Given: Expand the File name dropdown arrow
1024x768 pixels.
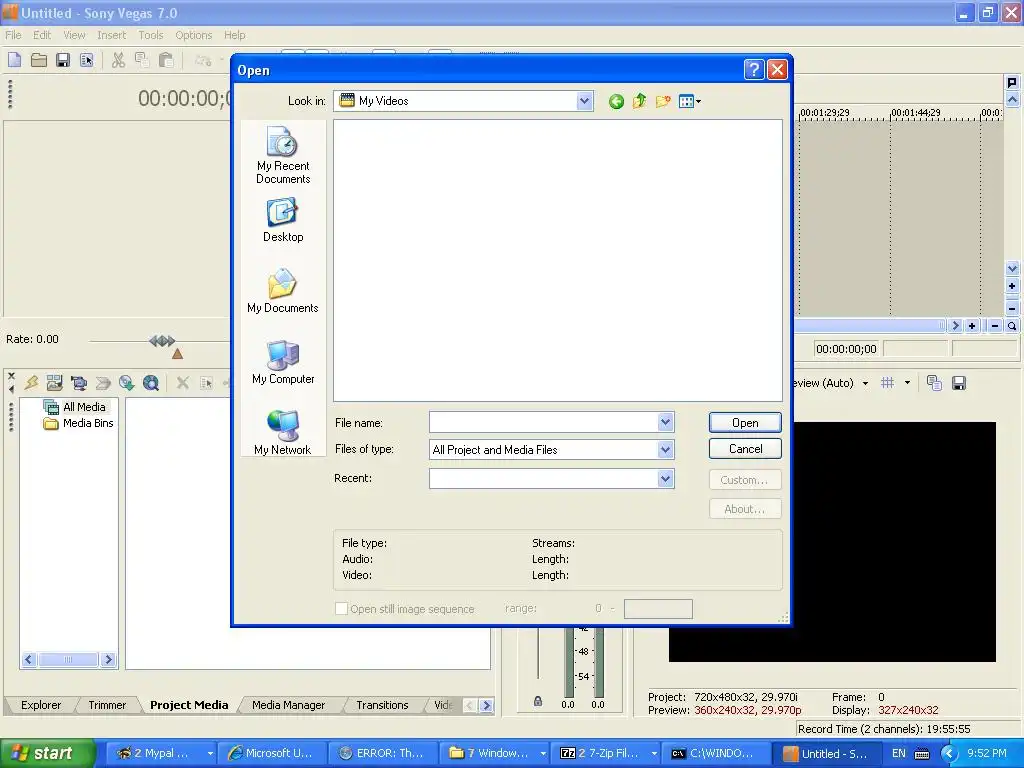Looking at the screenshot, I should [665, 423].
